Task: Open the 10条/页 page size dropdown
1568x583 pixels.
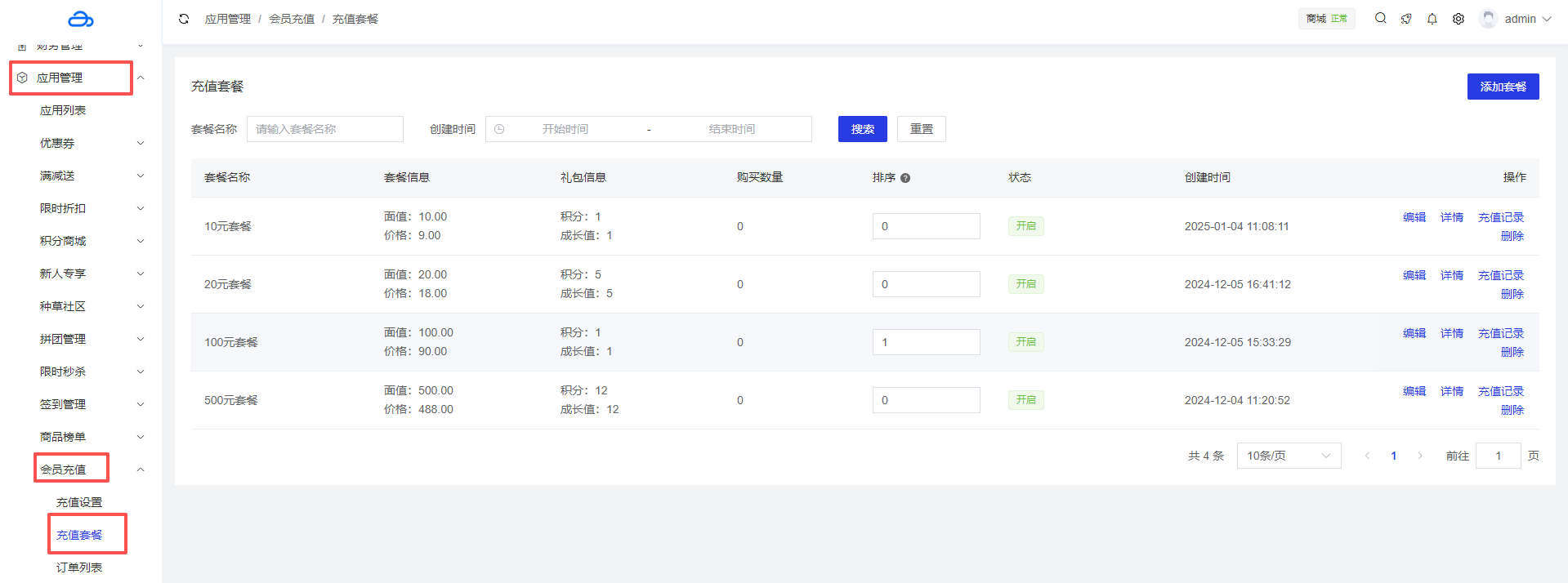Action: click(1288, 456)
